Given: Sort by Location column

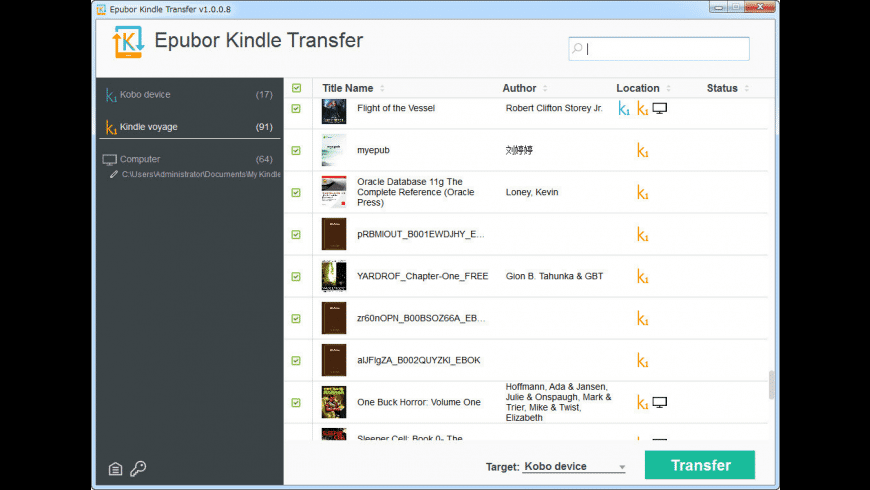Looking at the screenshot, I should tap(643, 88).
